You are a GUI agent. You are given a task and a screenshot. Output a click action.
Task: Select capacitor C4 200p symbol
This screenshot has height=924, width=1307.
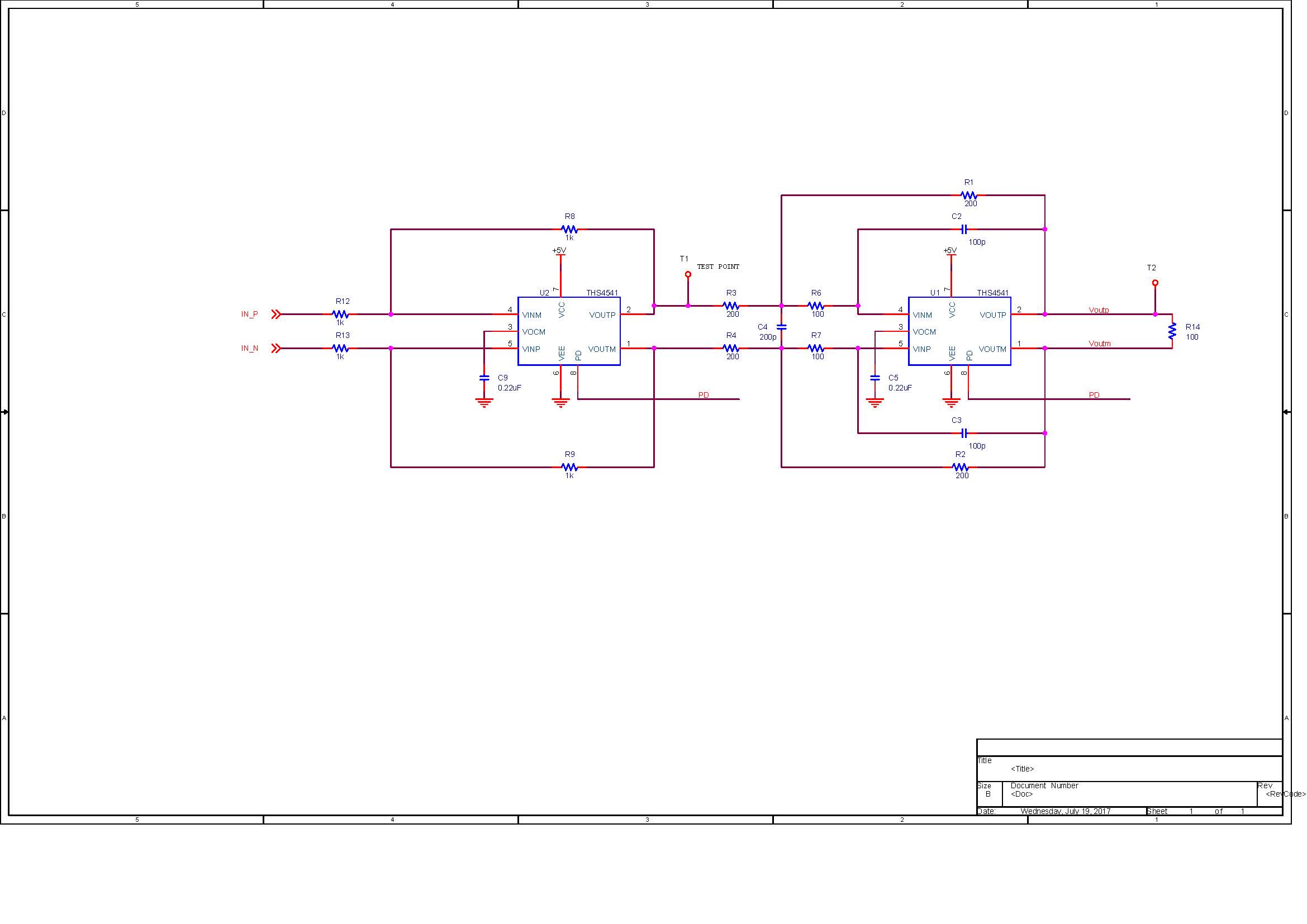coord(782,327)
